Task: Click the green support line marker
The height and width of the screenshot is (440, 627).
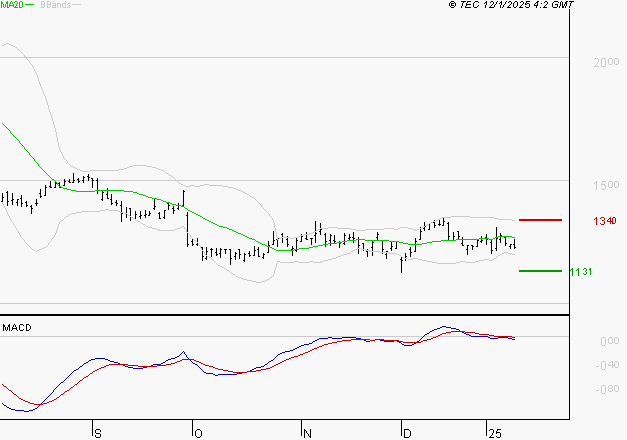Action: 540,271
